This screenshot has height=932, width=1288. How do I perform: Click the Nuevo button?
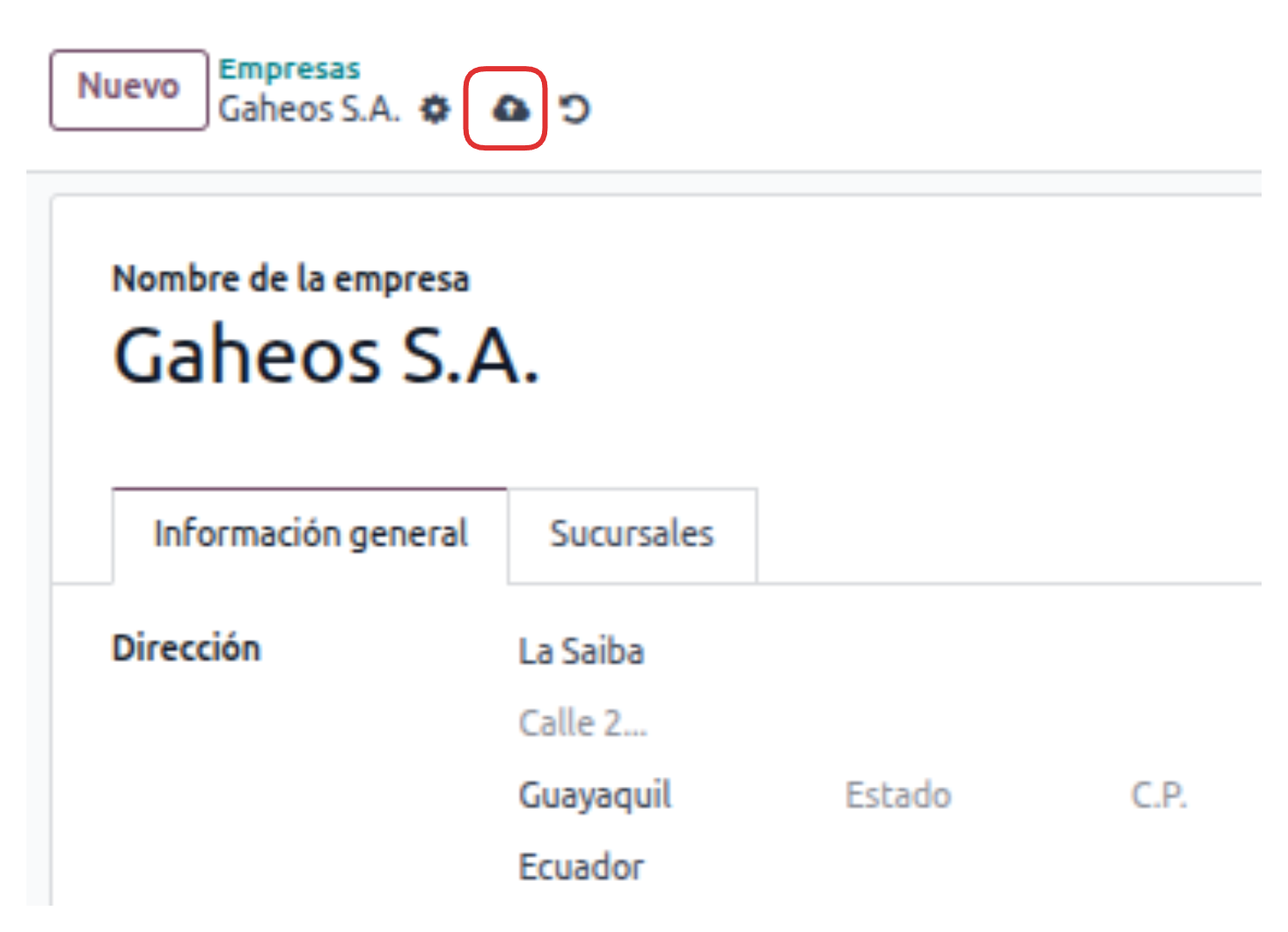pyautogui.click(x=128, y=89)
